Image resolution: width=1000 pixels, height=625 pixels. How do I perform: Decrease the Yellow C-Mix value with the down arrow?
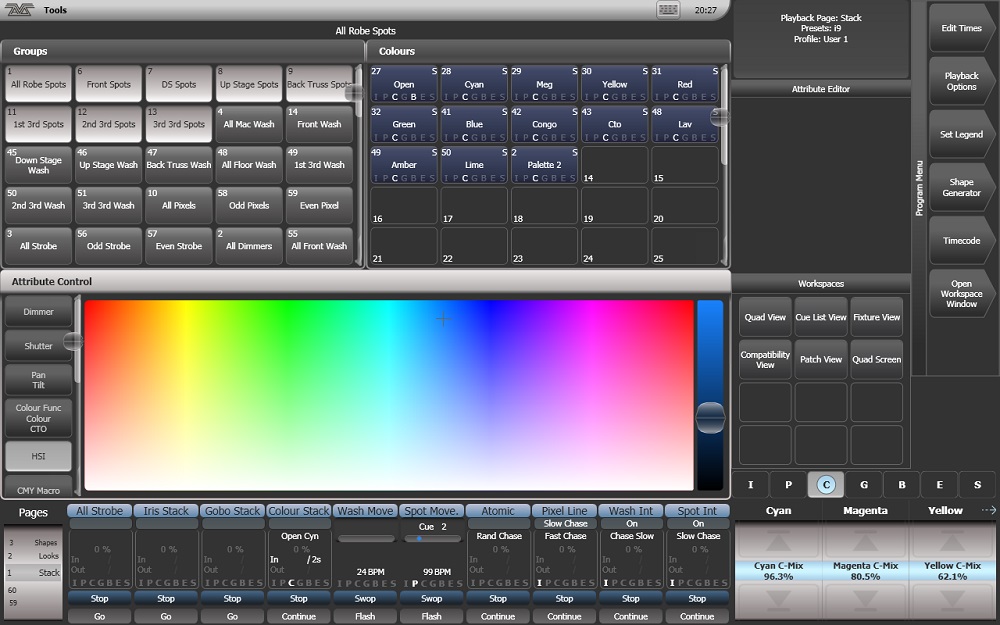pos(952,599)
